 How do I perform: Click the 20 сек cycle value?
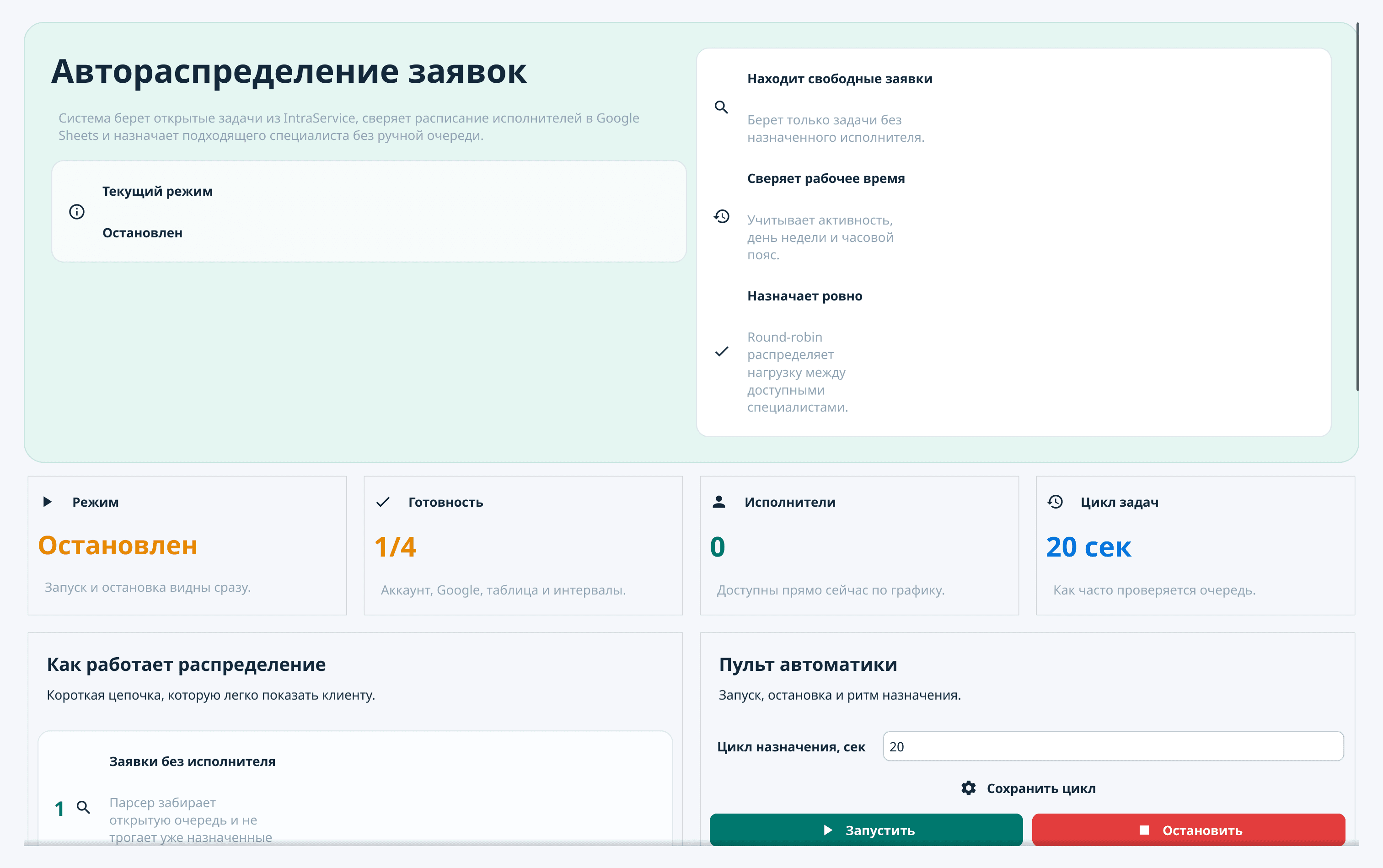click(1088, 547)
